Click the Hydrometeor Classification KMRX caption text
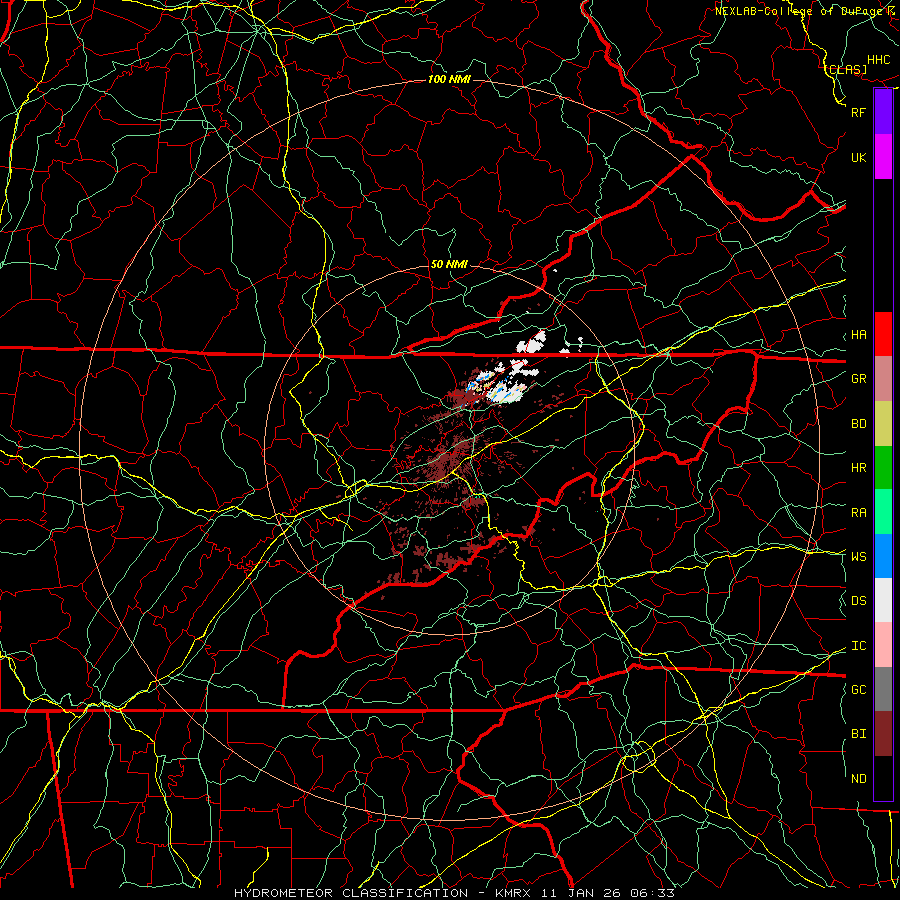Image resolution: width=900 pixels, height=900 pixels. click(x=454, y=893)
